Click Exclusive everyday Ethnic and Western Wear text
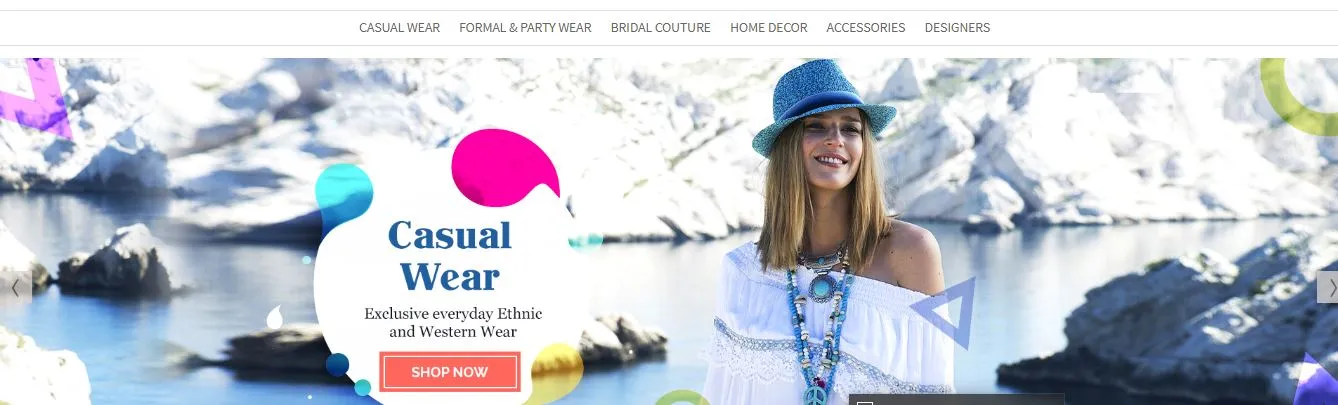This screenshot has height=405, width=1338. 453,322
